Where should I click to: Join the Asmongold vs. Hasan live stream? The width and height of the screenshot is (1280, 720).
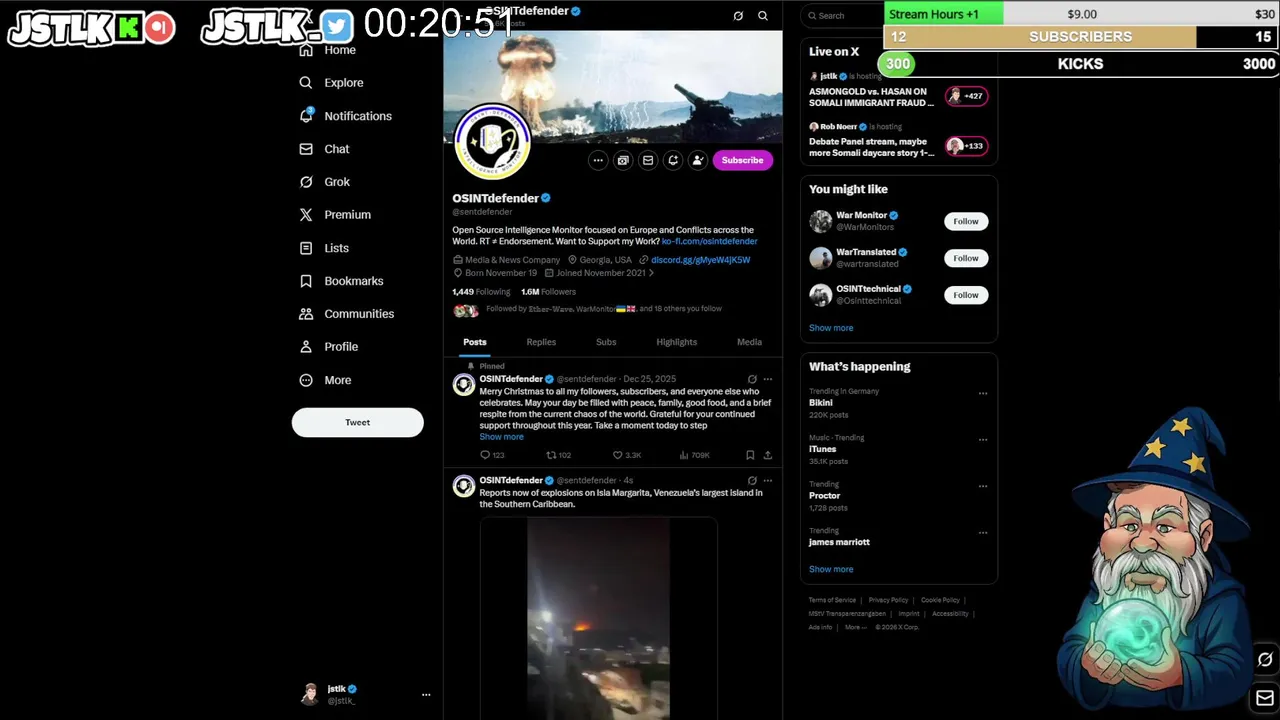click(x=898, y=90)
